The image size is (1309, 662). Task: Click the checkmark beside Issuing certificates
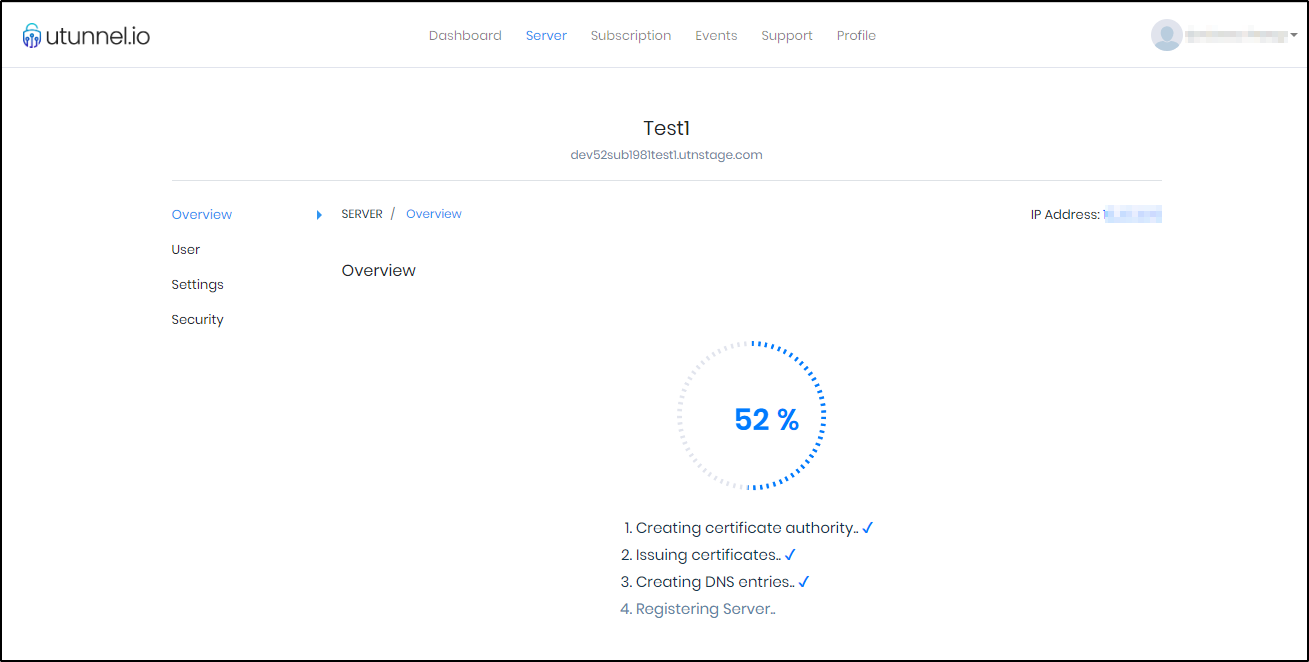coord(790,554)
